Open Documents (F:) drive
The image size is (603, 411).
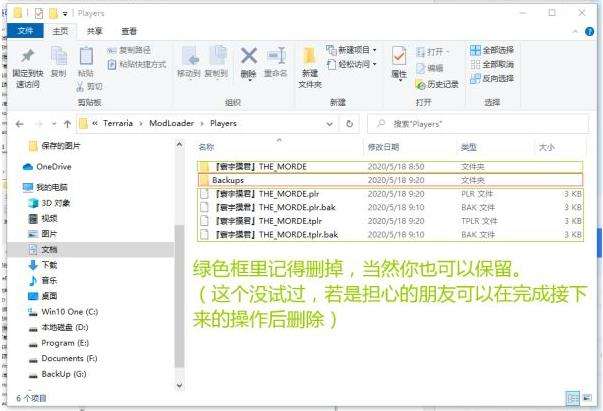63,358
